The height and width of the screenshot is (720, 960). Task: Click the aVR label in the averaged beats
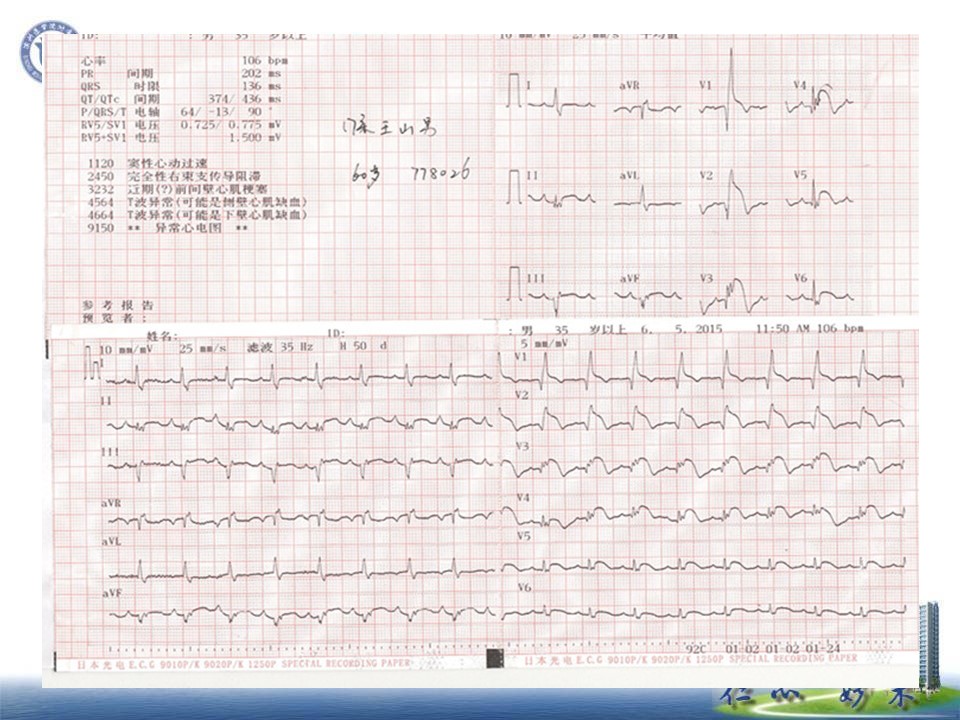629,86
